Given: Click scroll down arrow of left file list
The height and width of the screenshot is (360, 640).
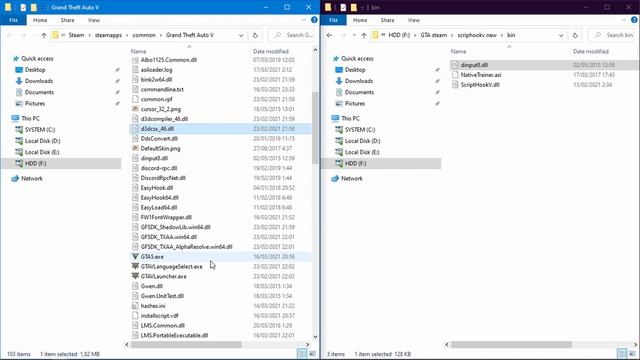Looking at the screenshot, I should click(x=315, y=337).
